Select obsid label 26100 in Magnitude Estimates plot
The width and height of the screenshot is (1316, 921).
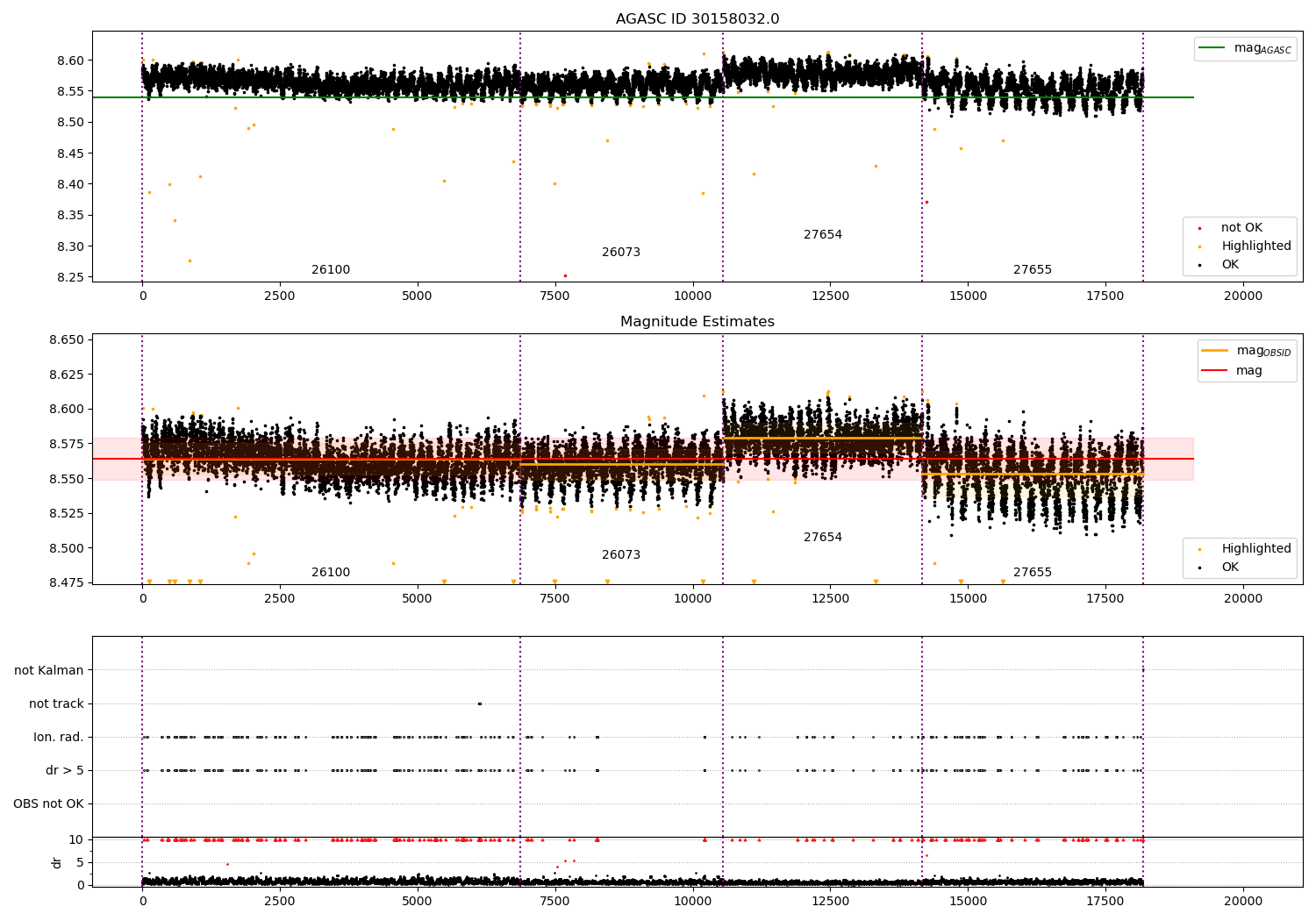point(331,572)
